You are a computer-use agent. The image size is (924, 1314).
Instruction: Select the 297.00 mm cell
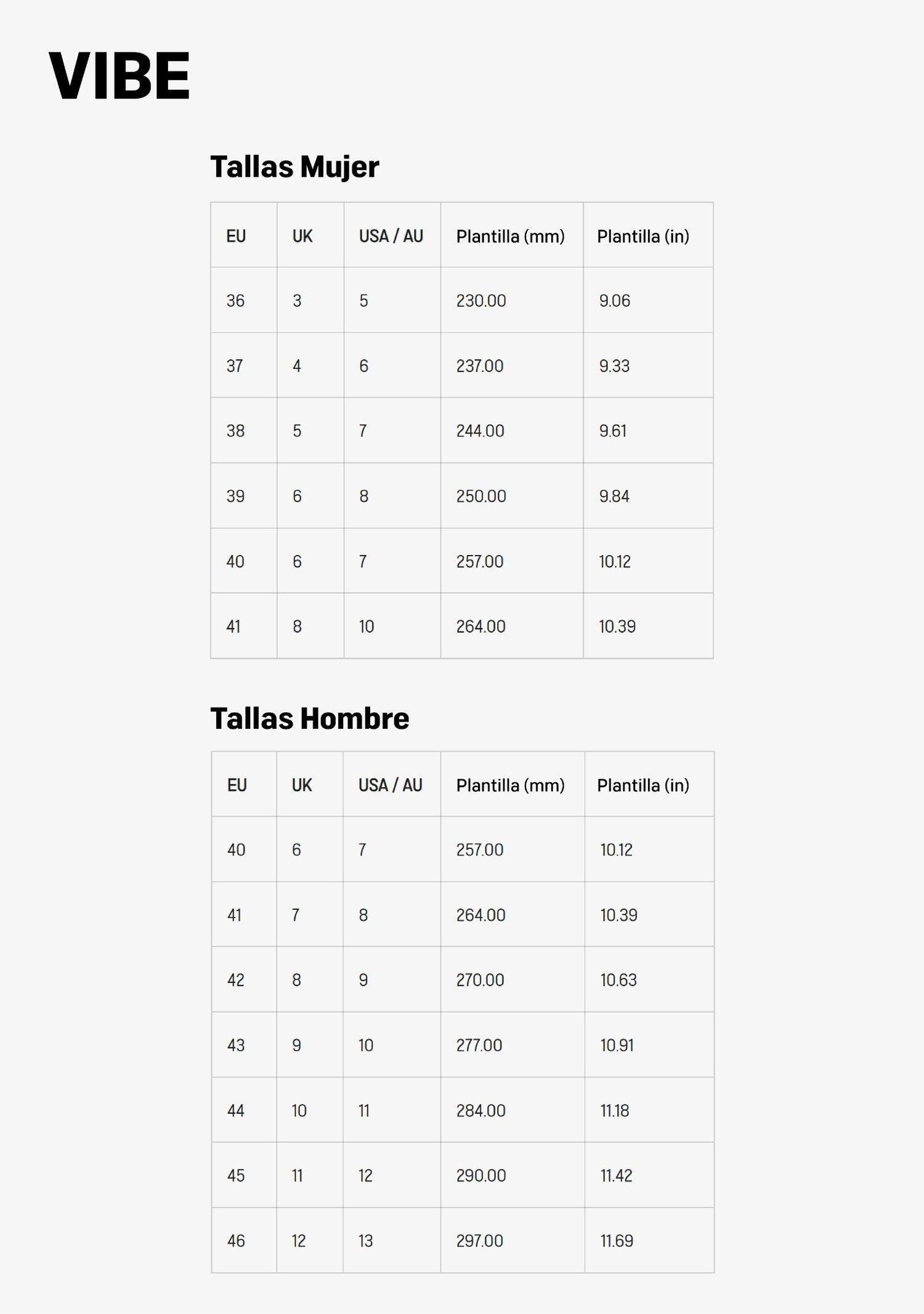(x=480, y=1241)
